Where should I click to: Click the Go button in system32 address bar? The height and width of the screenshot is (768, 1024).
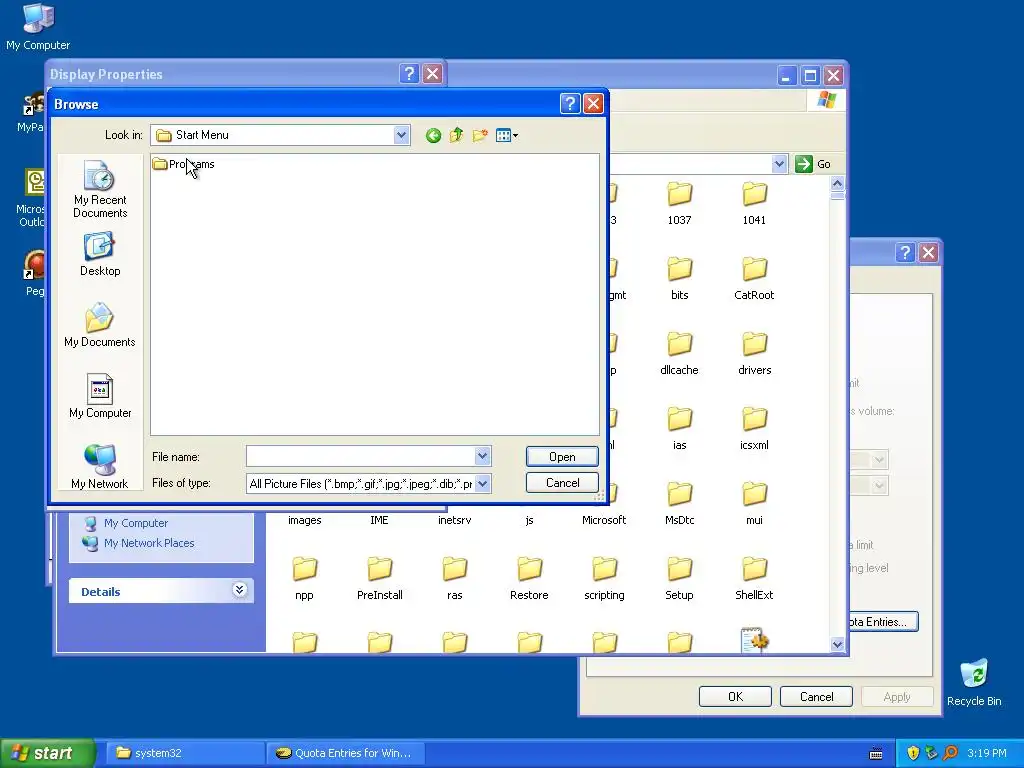coord(812,164)
